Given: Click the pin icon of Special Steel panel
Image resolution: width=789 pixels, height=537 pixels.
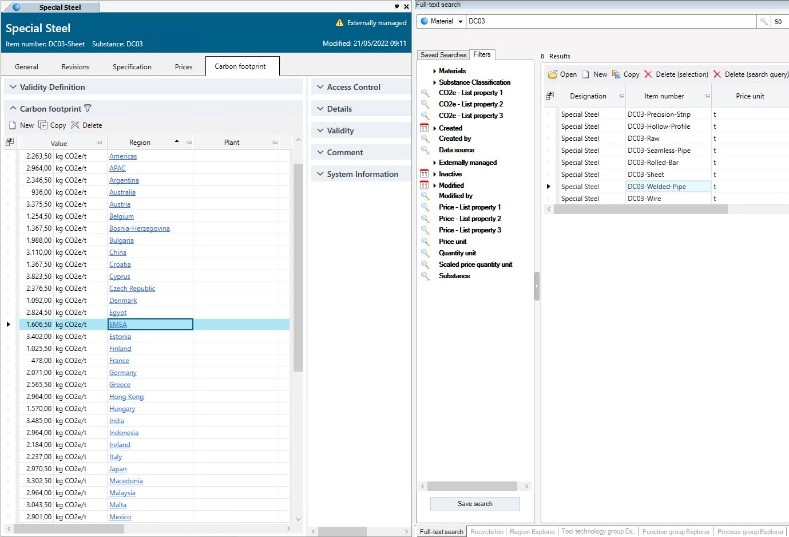Looking at the screenshot, I should [397, 7].
